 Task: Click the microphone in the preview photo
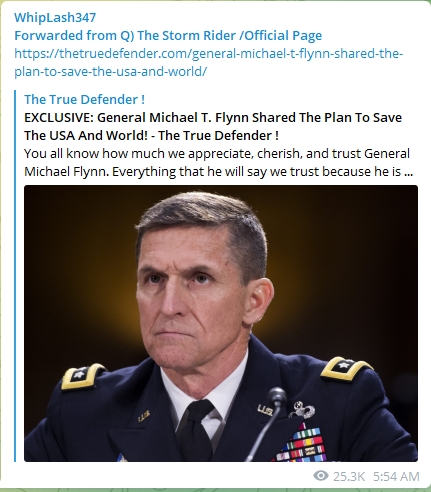click(x=276, y=397)
